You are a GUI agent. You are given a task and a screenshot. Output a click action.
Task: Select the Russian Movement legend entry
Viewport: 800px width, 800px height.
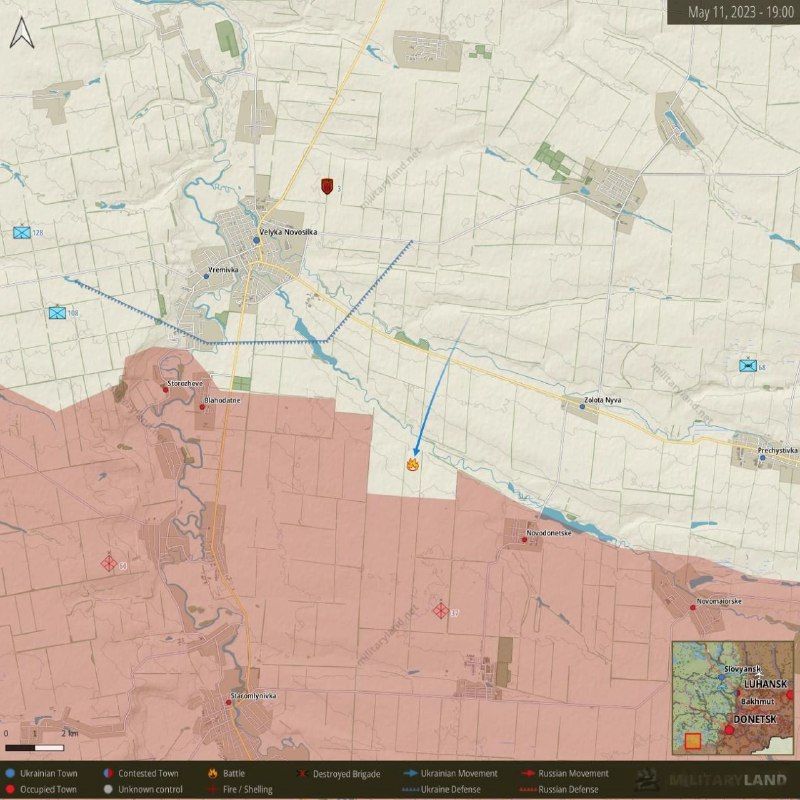click(565, 773)
